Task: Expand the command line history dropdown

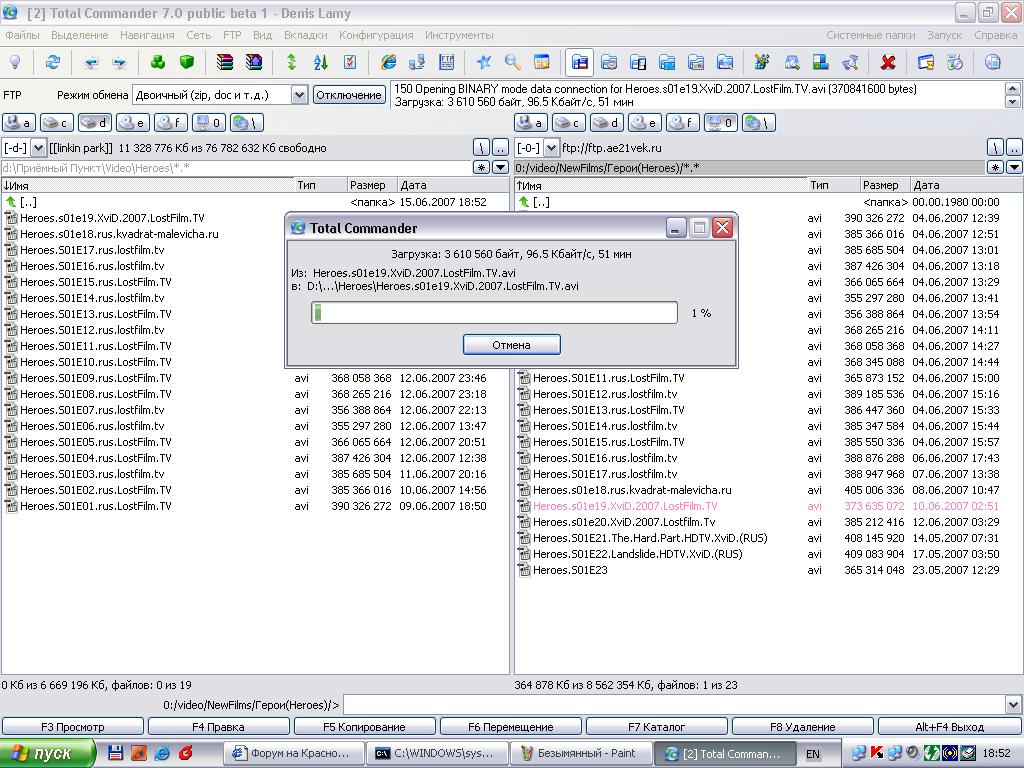Action: click(x=1014, y=705)
